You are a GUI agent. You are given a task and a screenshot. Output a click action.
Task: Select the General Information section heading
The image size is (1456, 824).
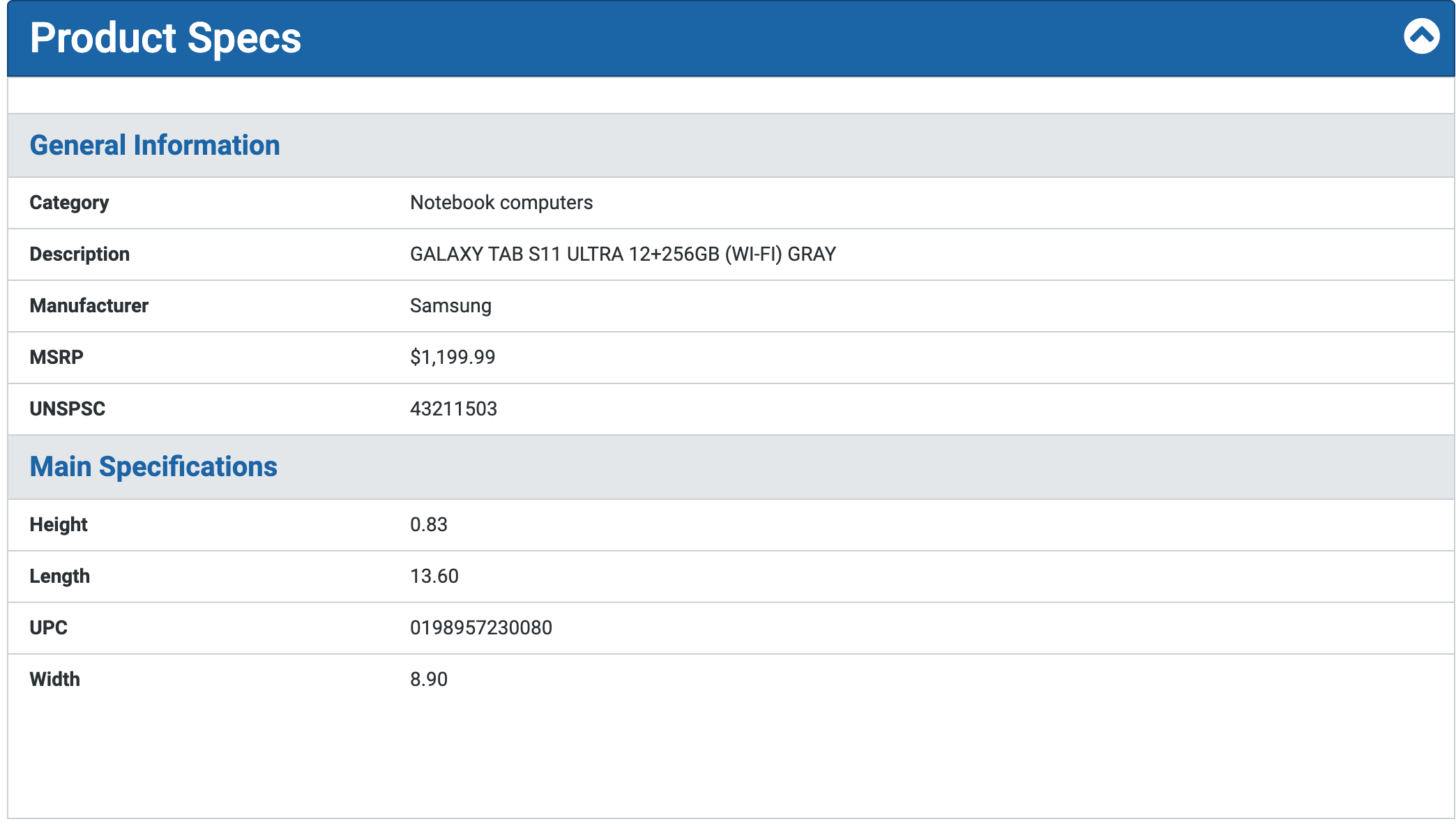pos(154,145)
